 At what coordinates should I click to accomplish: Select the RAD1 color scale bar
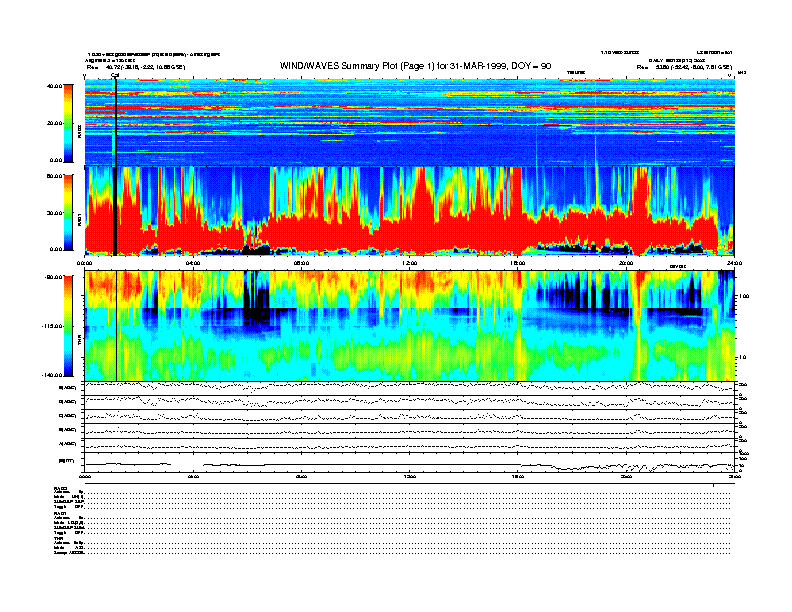tap(68, 212)
